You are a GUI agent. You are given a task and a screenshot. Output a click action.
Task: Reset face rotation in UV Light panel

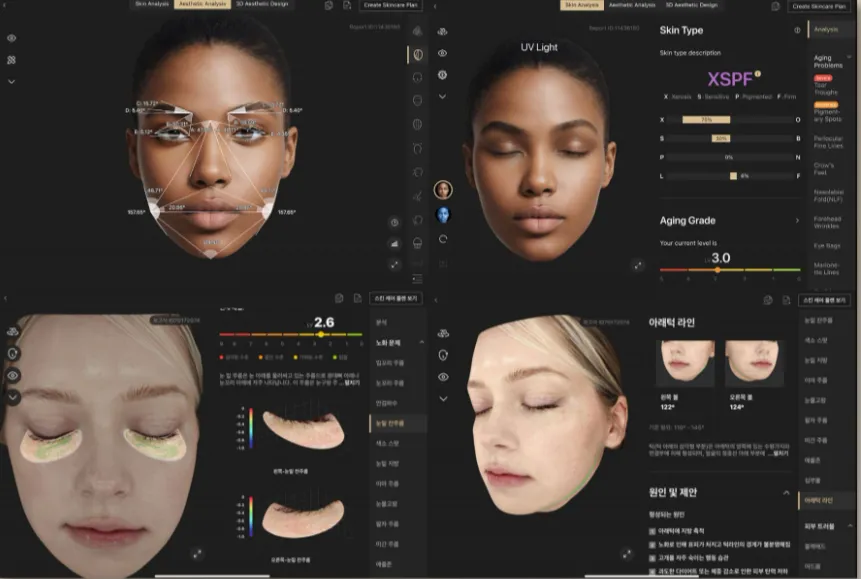(443, 239)
